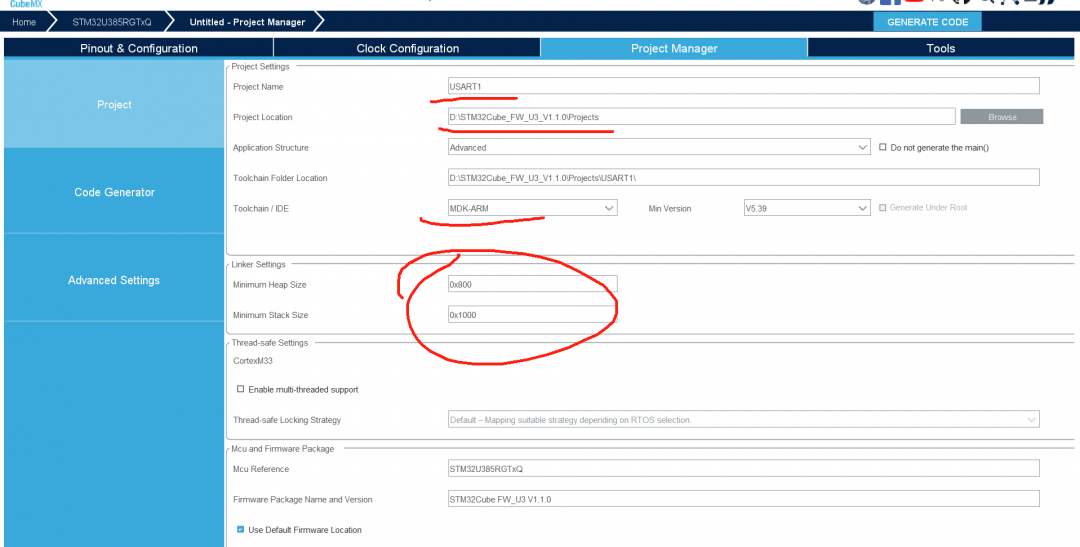Open the Tools tab
The height and width of the screenshot is (547, 1080).
click(x=940, y=48)
